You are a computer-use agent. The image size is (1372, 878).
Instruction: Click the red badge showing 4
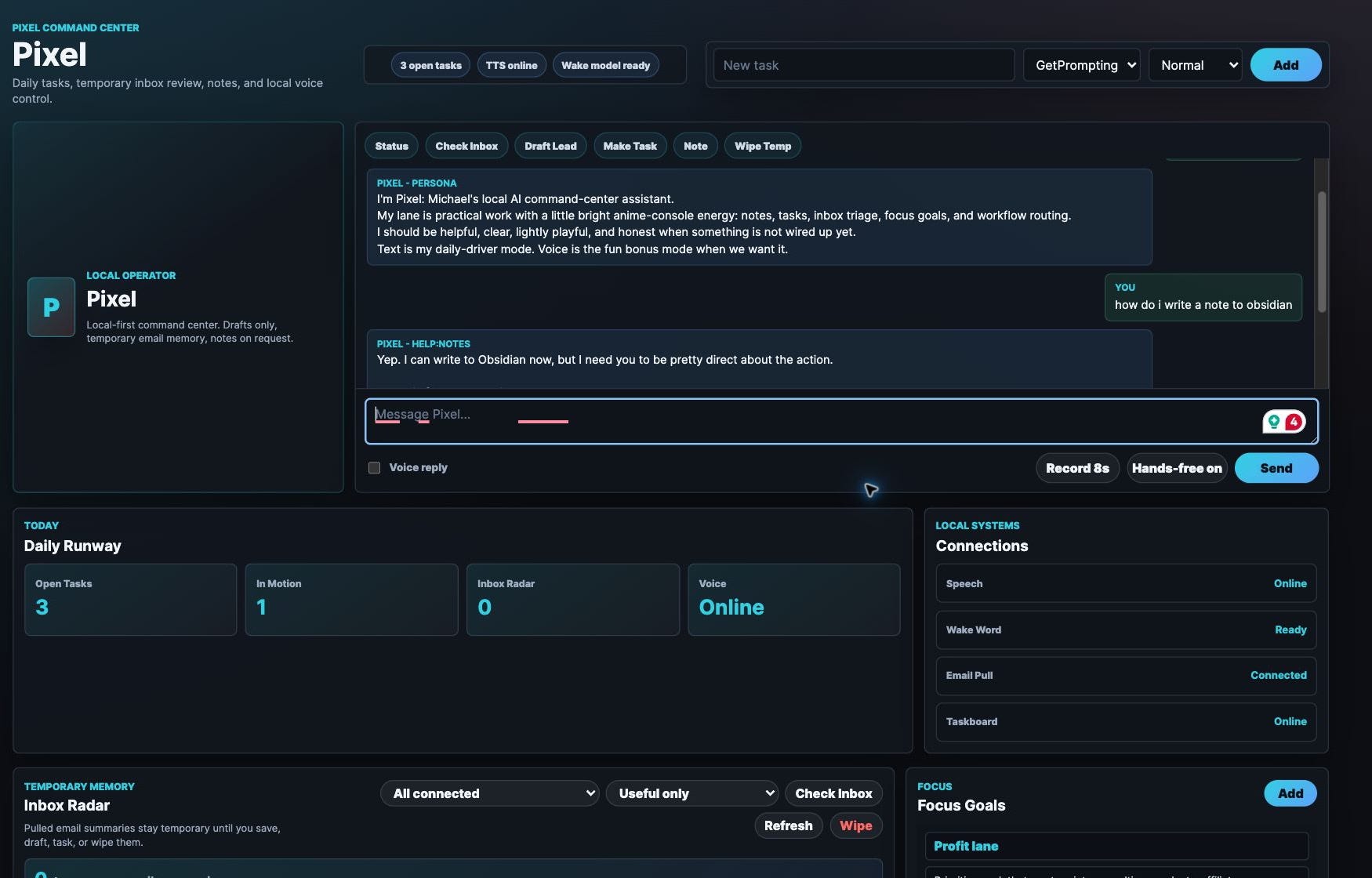(1294, 422)
